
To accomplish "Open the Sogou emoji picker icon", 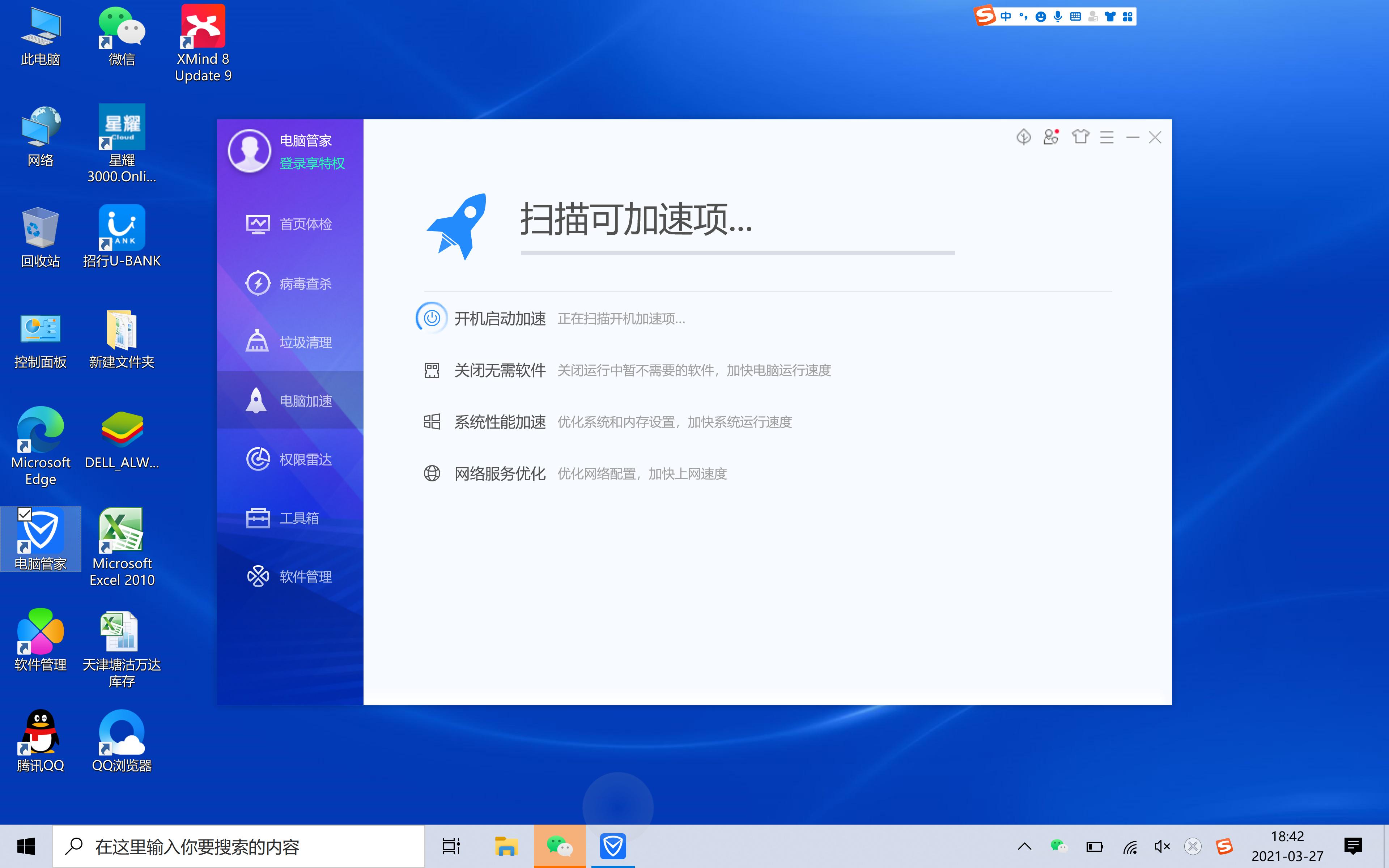I will 1040,16.
